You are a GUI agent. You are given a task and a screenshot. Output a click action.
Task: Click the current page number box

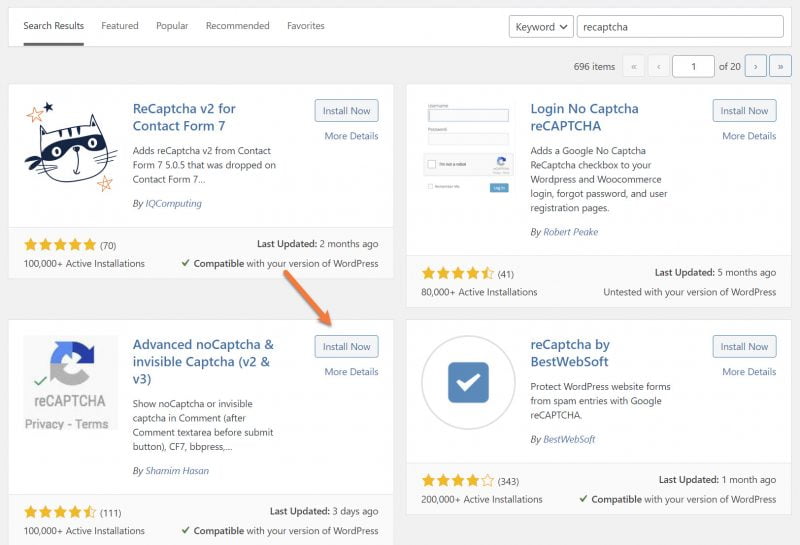[693, 66]
